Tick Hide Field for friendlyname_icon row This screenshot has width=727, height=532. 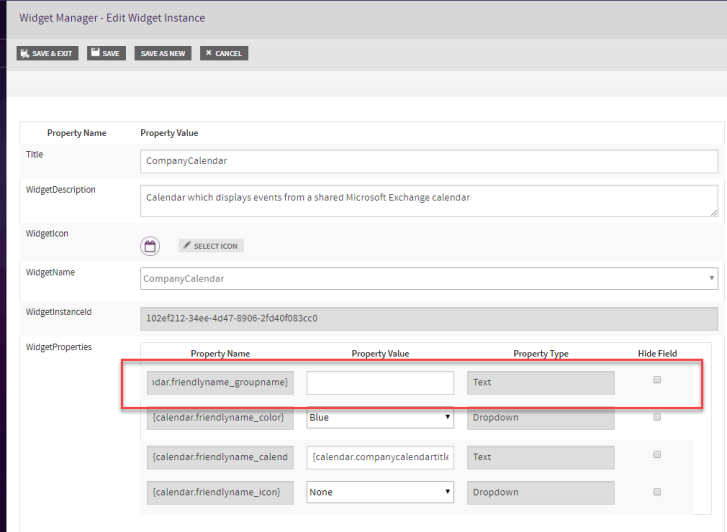pos(657,491)
